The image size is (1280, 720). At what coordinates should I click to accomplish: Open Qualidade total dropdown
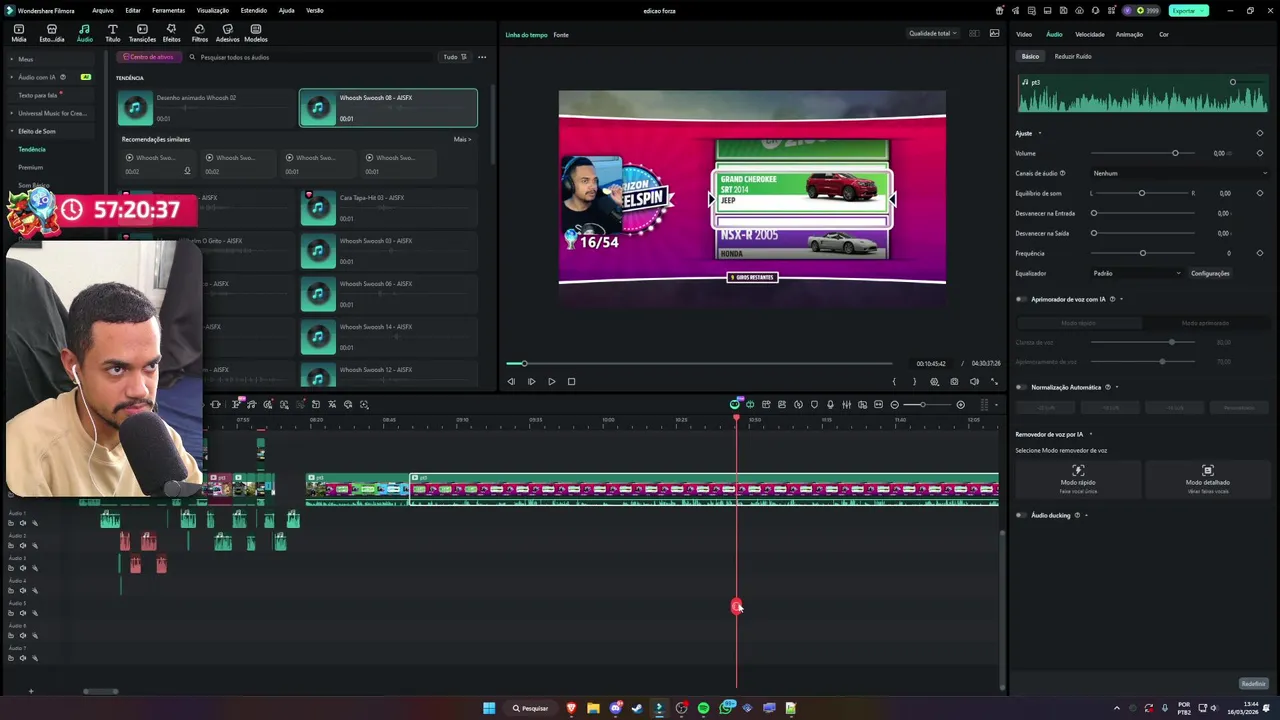click(932, 33)
